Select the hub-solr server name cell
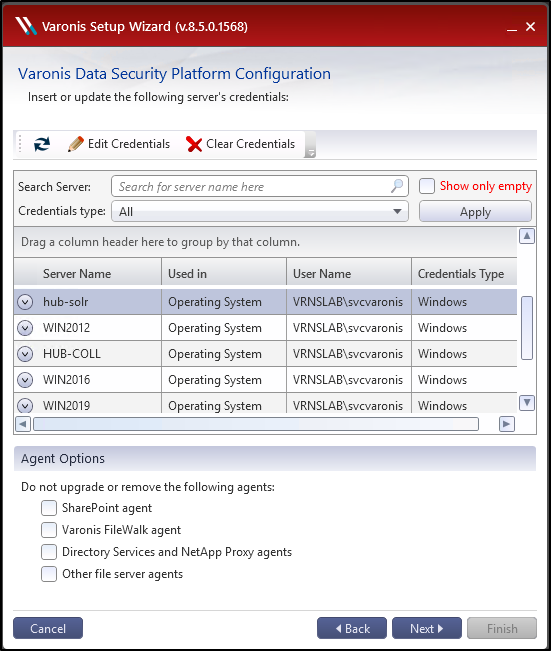Image resolution: width=551 pixels, height=651 pixels. [x=100, y=302]
